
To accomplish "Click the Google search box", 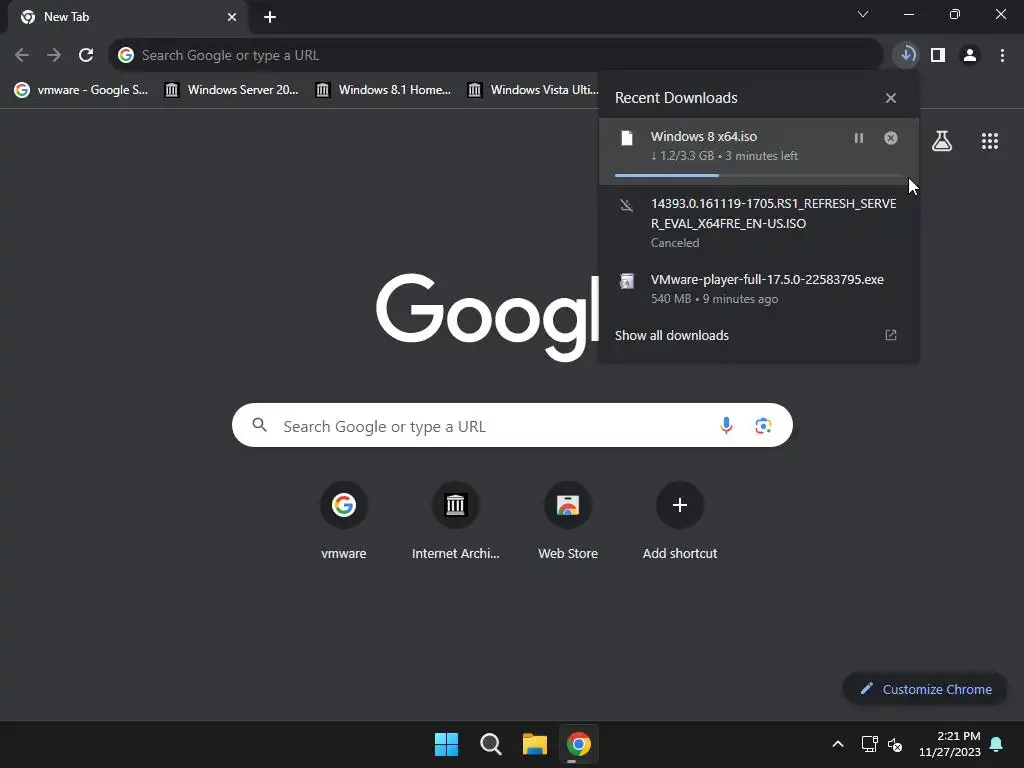I will coord(512,425).
